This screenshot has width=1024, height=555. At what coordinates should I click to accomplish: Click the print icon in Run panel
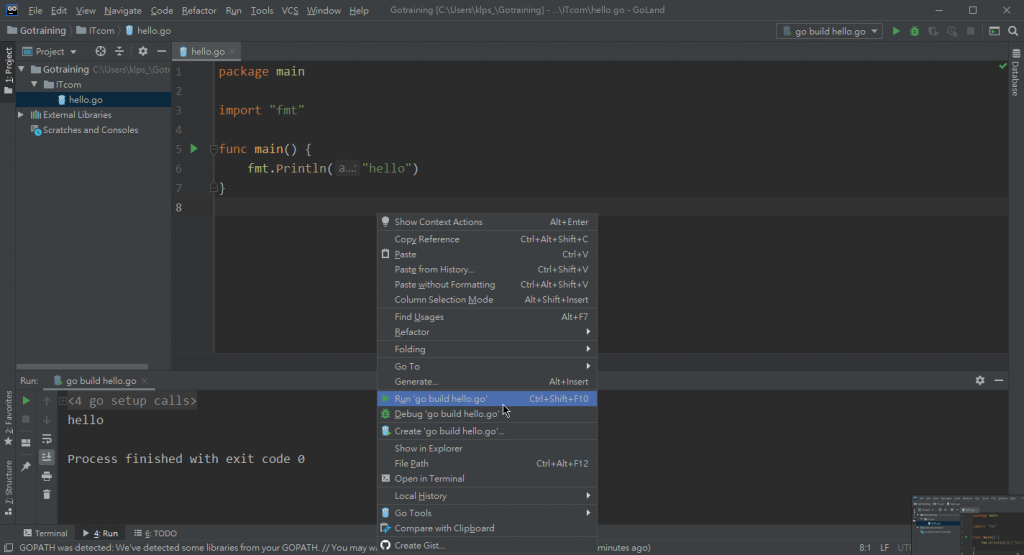46,476
